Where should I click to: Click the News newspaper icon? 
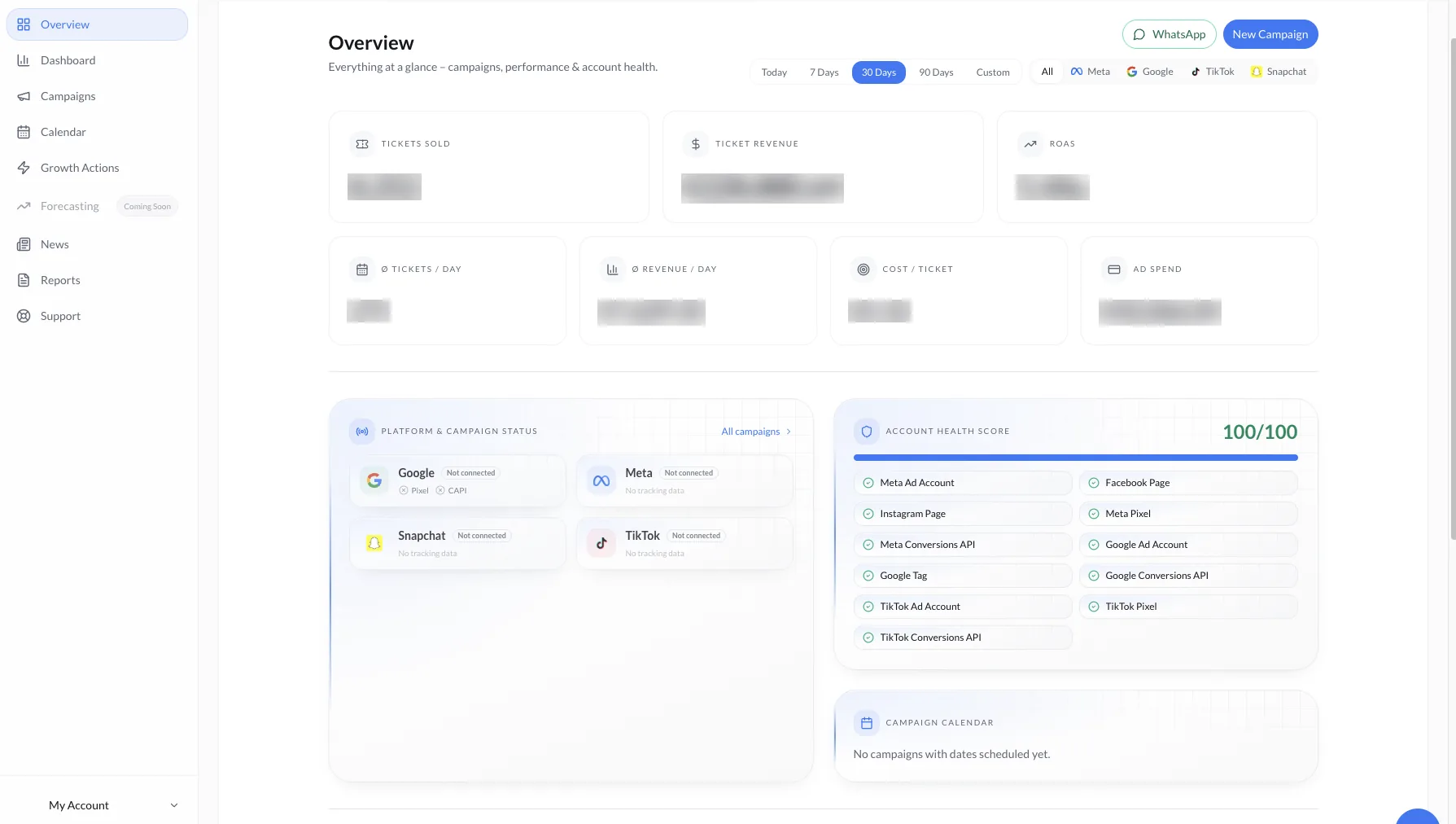click(x=24, y=244)
